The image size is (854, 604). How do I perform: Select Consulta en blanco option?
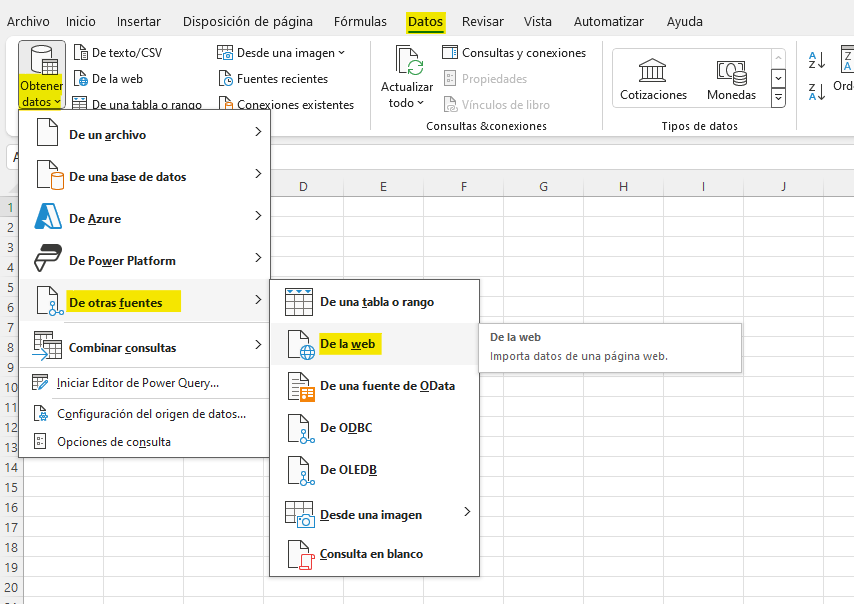pyautogui.click(x=375, y=554)
